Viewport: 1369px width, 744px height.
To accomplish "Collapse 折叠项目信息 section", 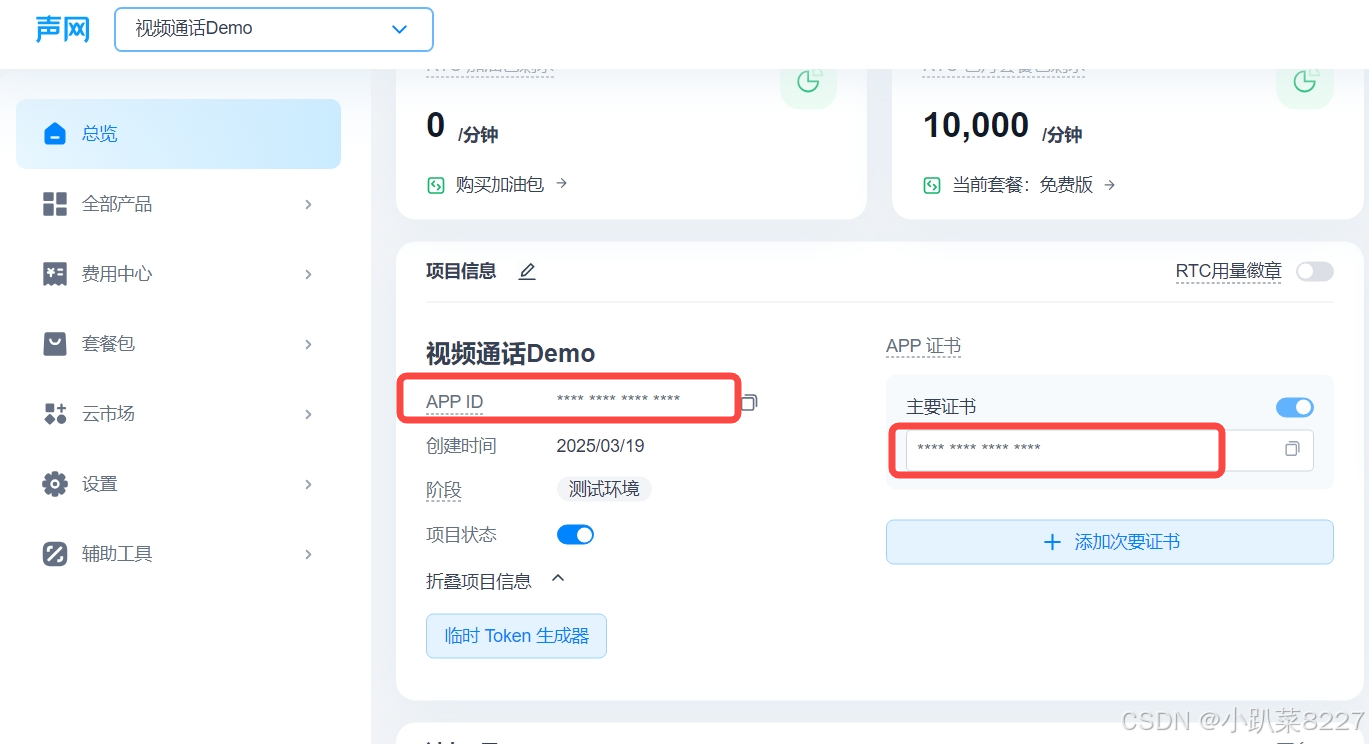I will tap(496, 581).
